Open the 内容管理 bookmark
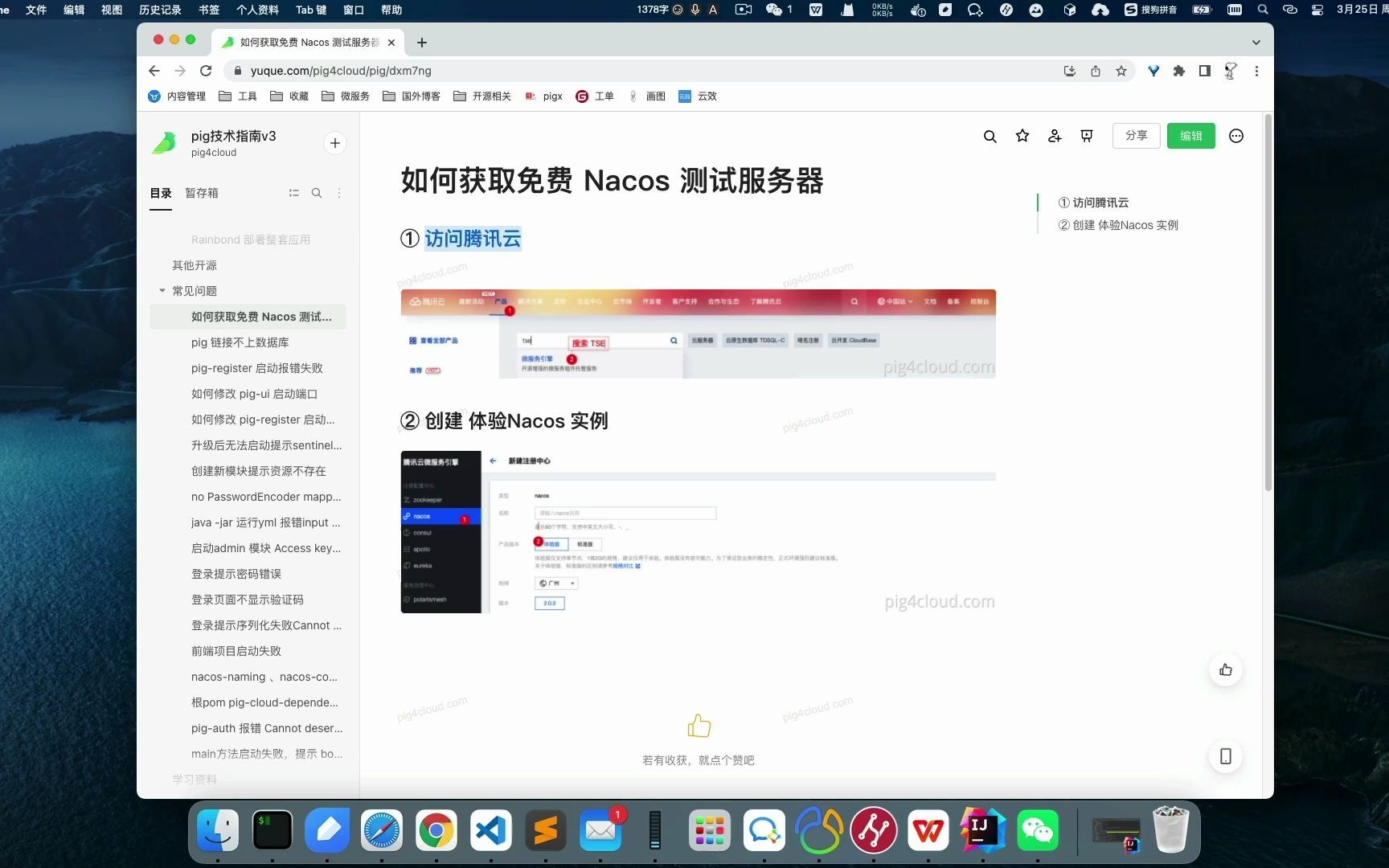This screenshot has width=1389, height=868. [x=177, y=96]
